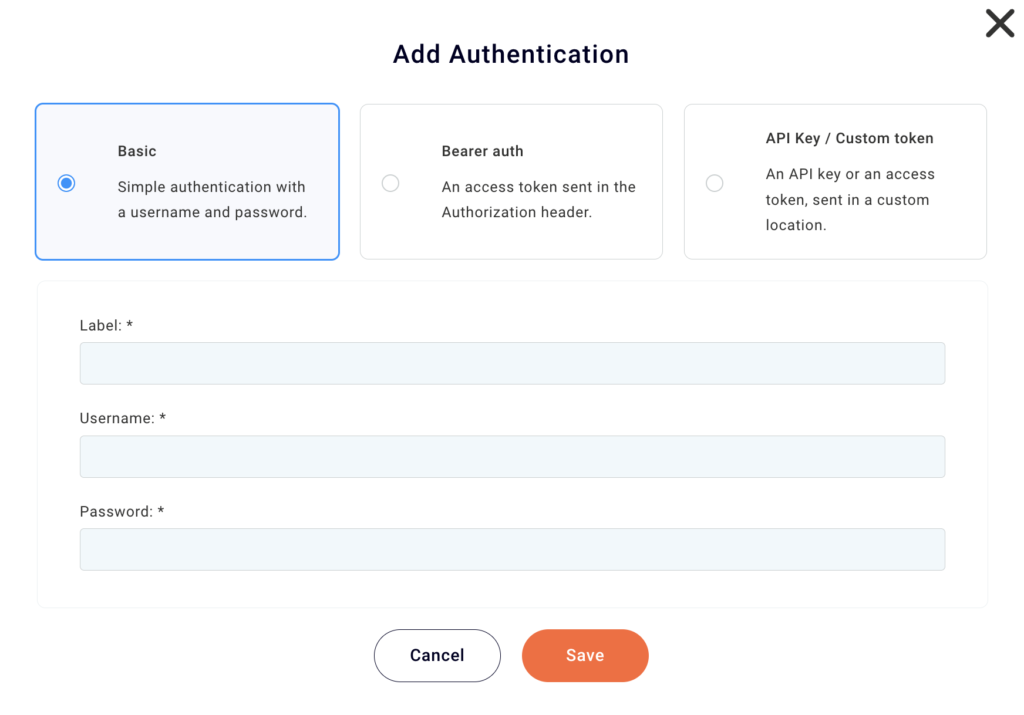This screenshot has height=715, width=1024.
Task: Click the "Add Authentication" heading
Action: pos(511,54)
